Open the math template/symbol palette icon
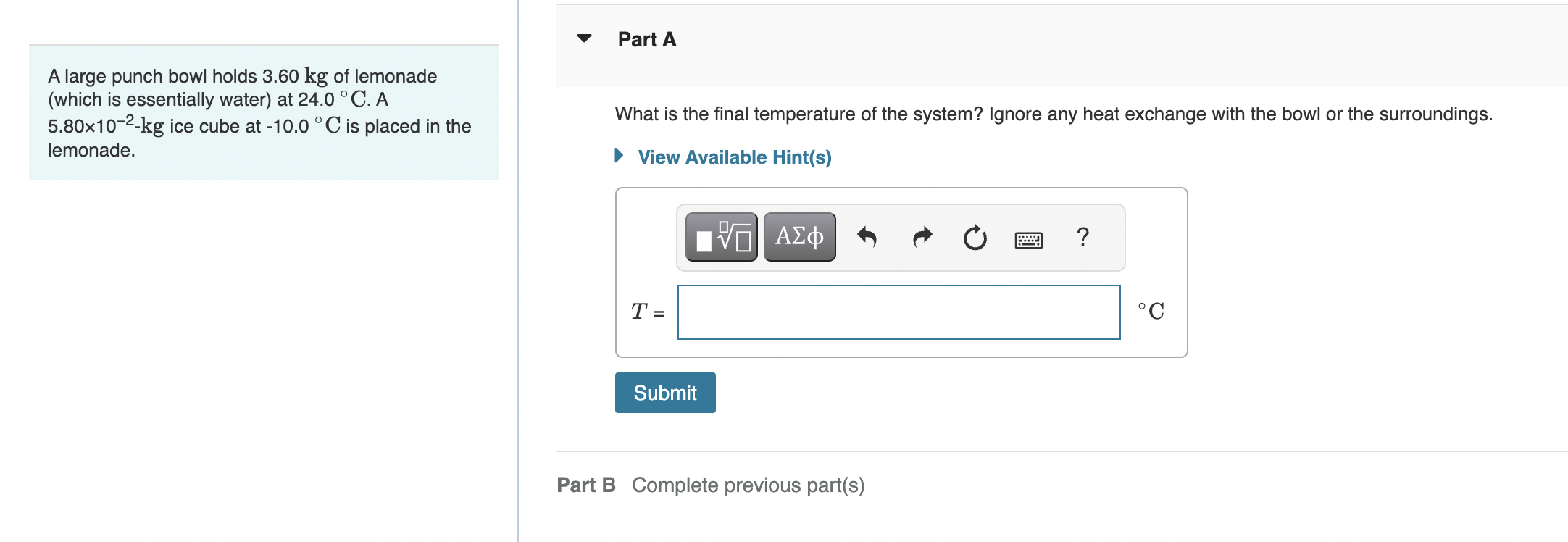The image size is (1568, 542). [x=722, y=236]
